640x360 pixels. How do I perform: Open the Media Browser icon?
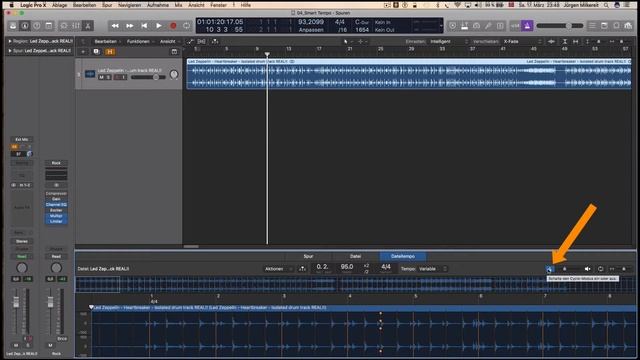click(628, 26)
